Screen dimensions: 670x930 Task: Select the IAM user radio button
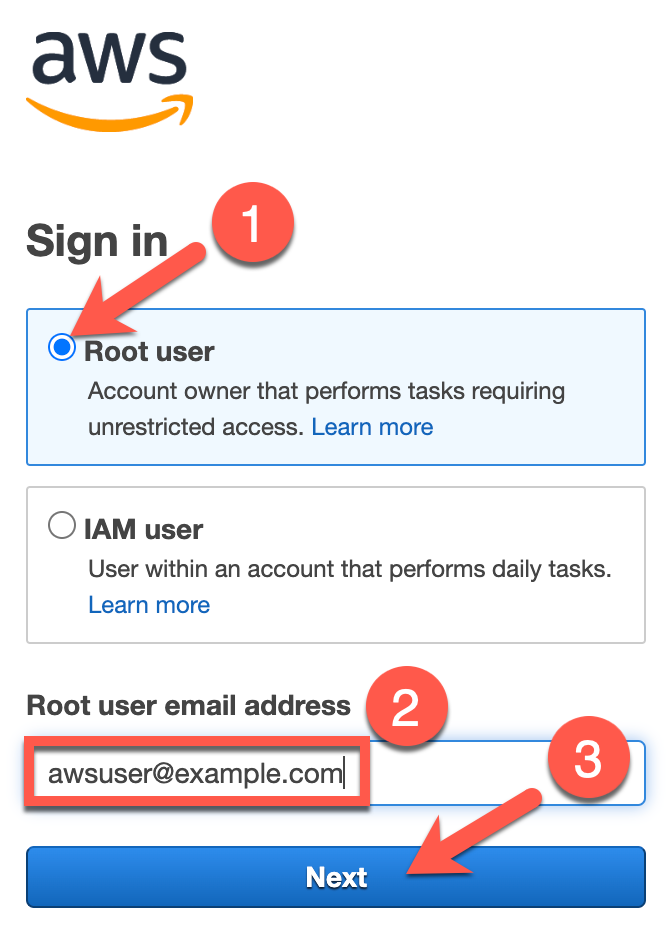pyautogui.click(x=61, y=525)
